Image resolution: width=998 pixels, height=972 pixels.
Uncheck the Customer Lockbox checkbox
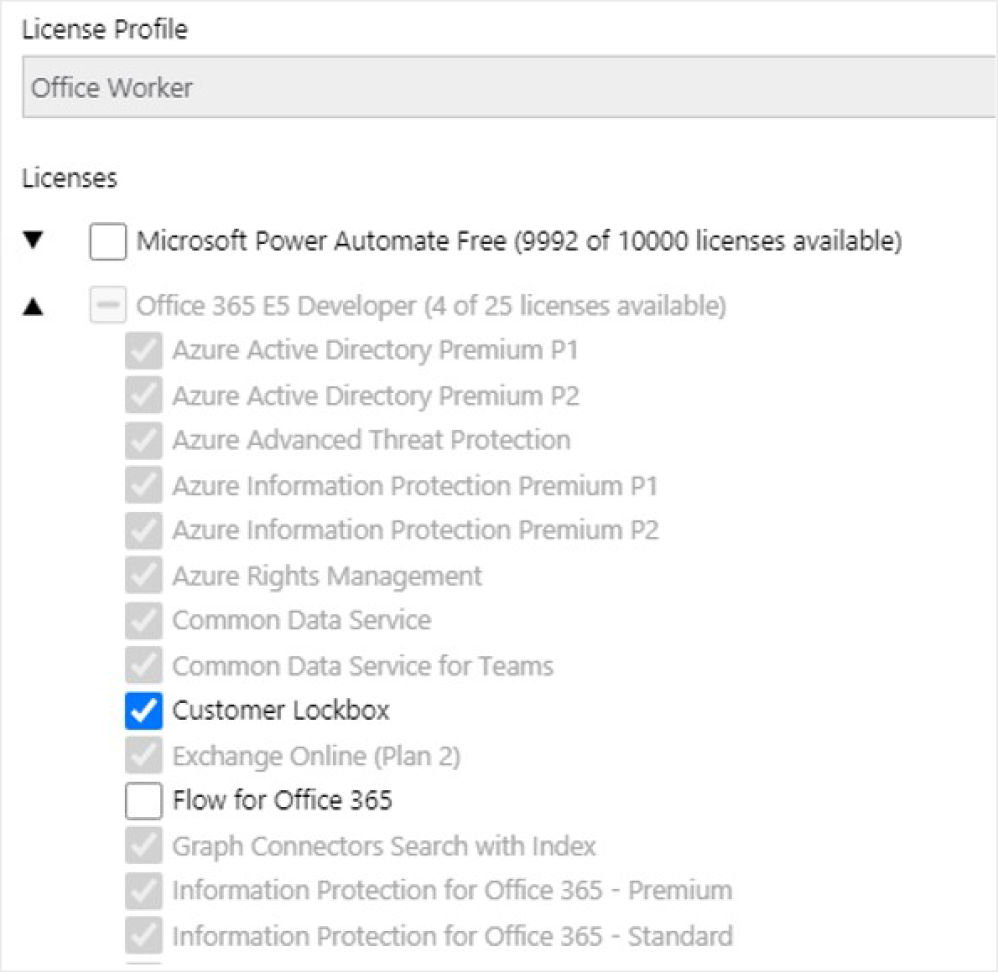tap(143, 710)
